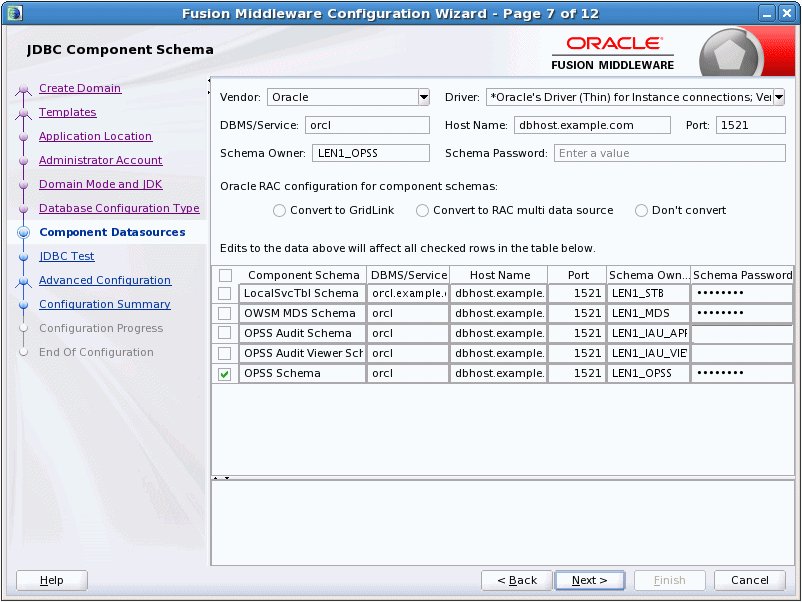Click the password cell for LocalSvcTbl Schema
This screenshot has width=802, height=602.
pyautogui.click(x=742, y=294)
